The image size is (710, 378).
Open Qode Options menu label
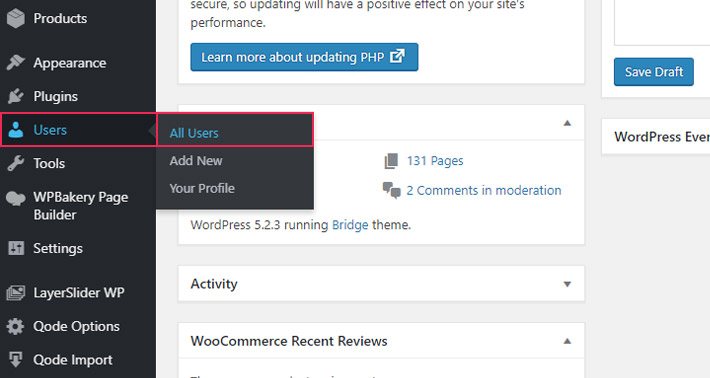point(77,326)
